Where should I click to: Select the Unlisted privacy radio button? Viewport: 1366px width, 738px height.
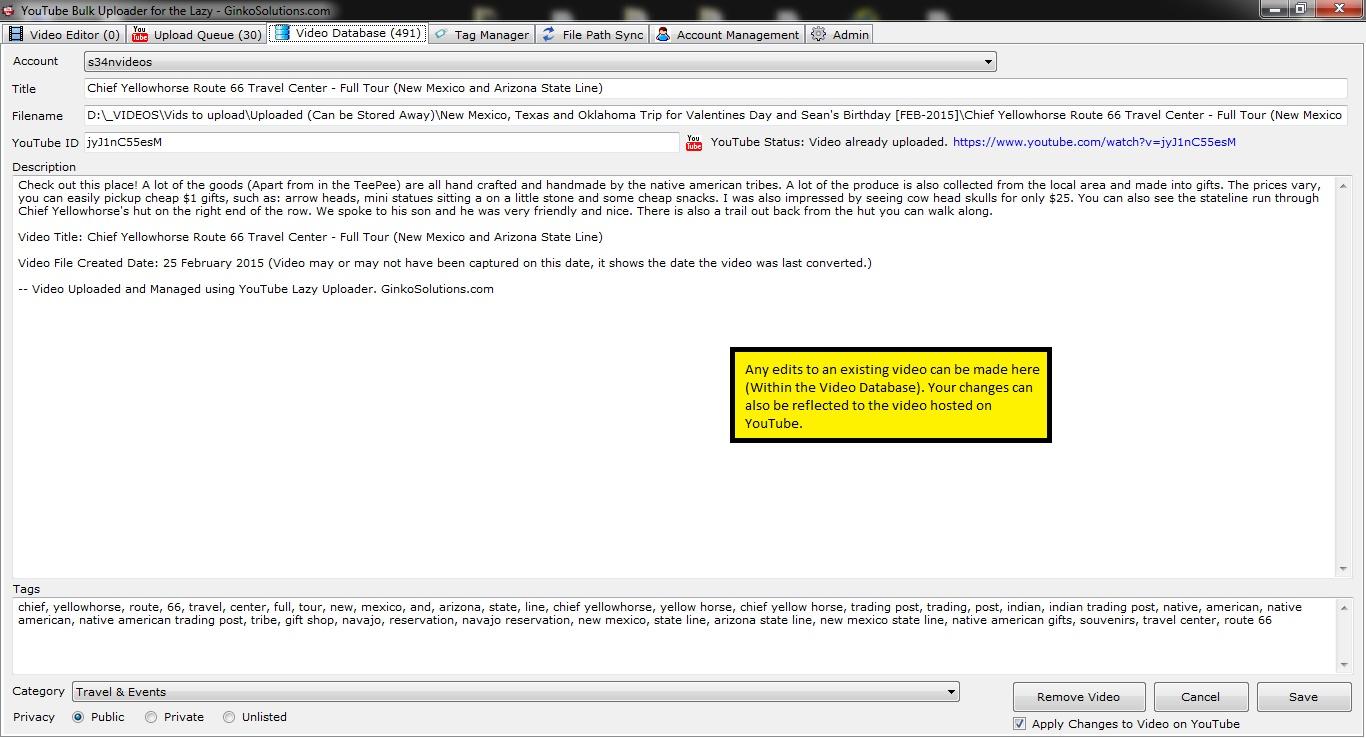click(x=229, y=717)
